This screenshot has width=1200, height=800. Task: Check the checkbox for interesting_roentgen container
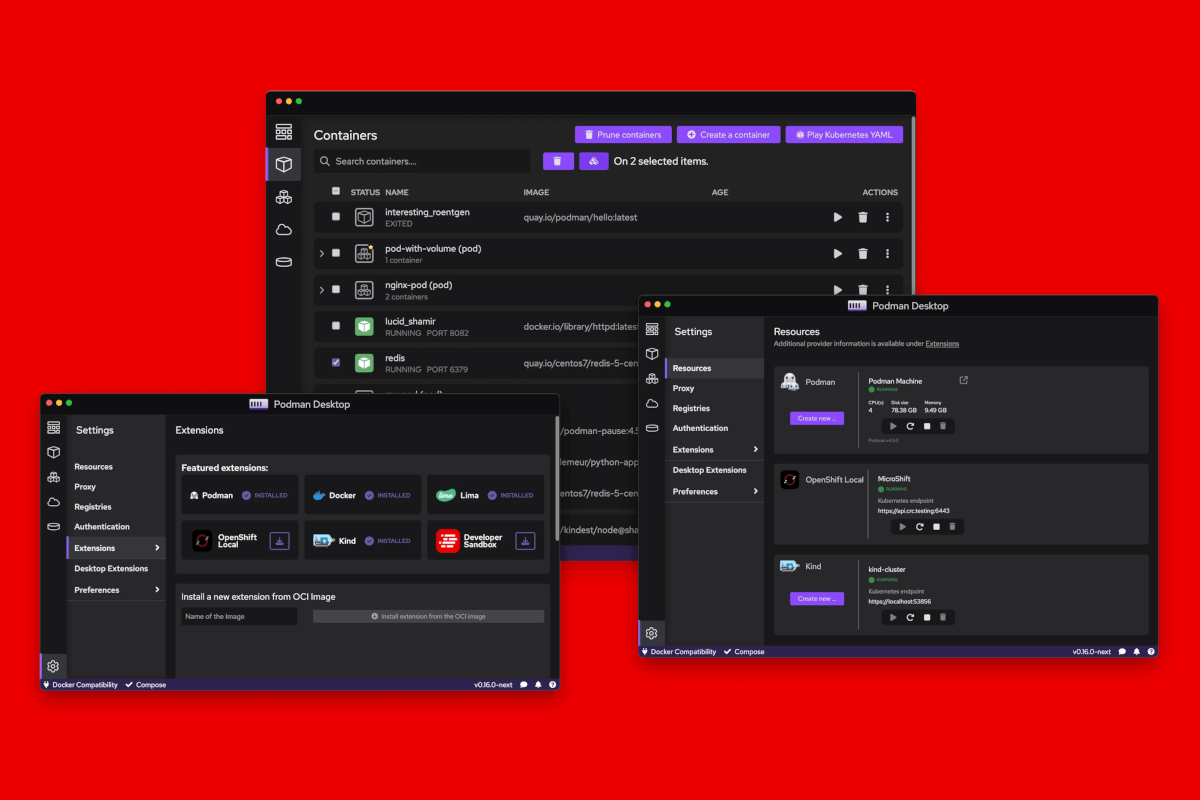(336, 217)
